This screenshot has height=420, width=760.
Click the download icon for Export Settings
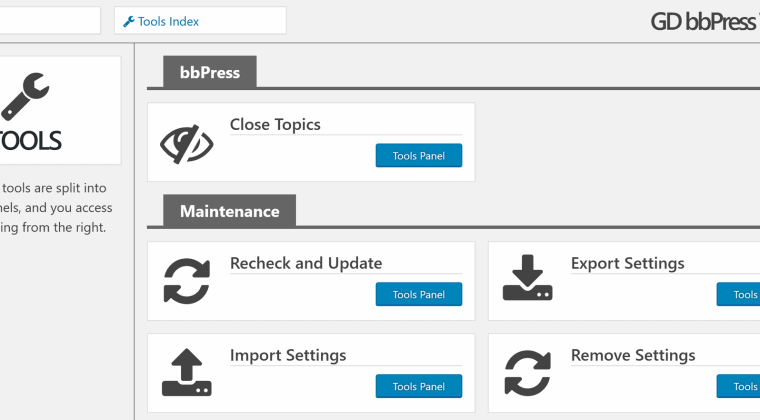point(527,278)
